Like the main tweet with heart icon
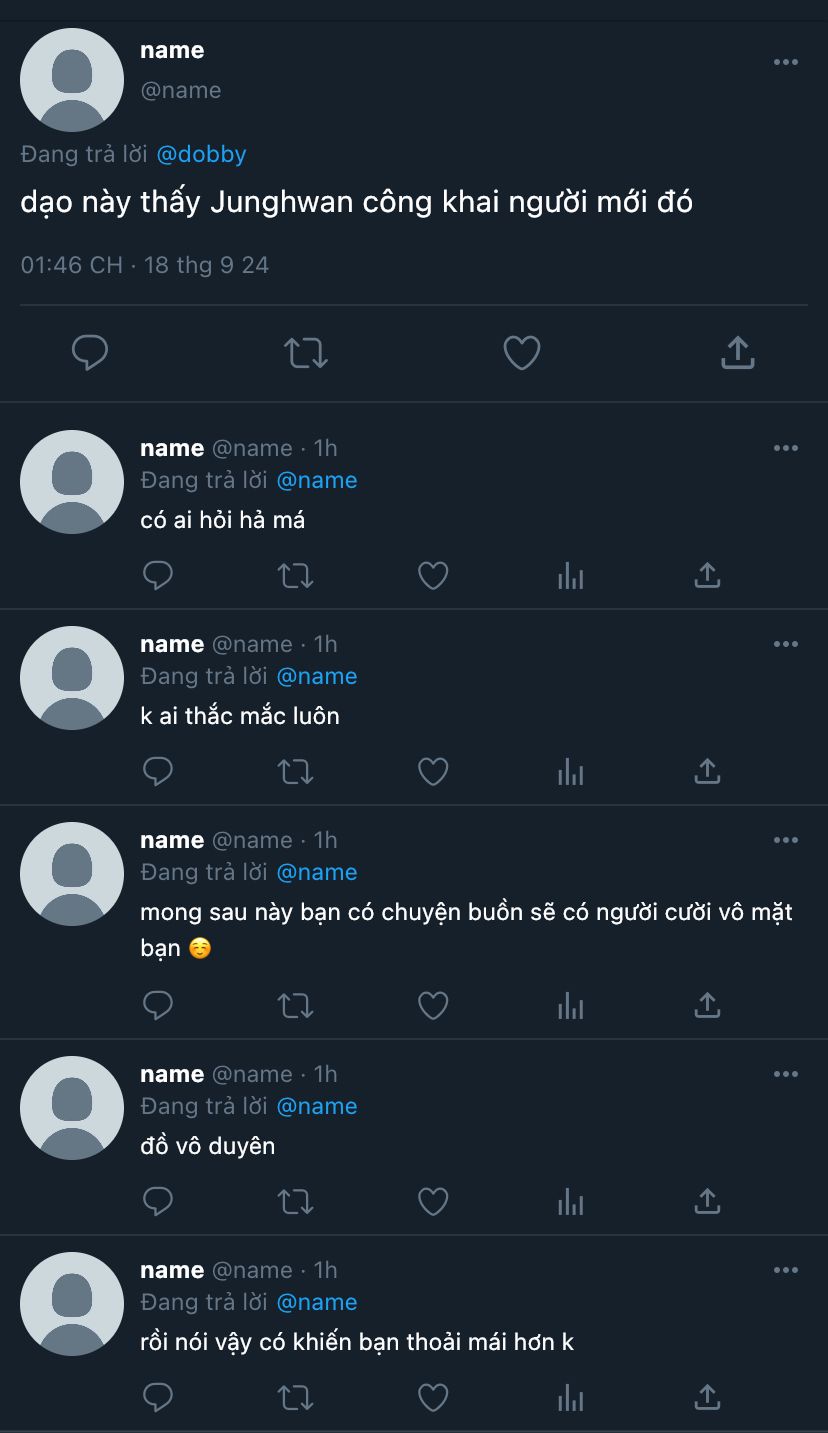 tap(521, 352)
